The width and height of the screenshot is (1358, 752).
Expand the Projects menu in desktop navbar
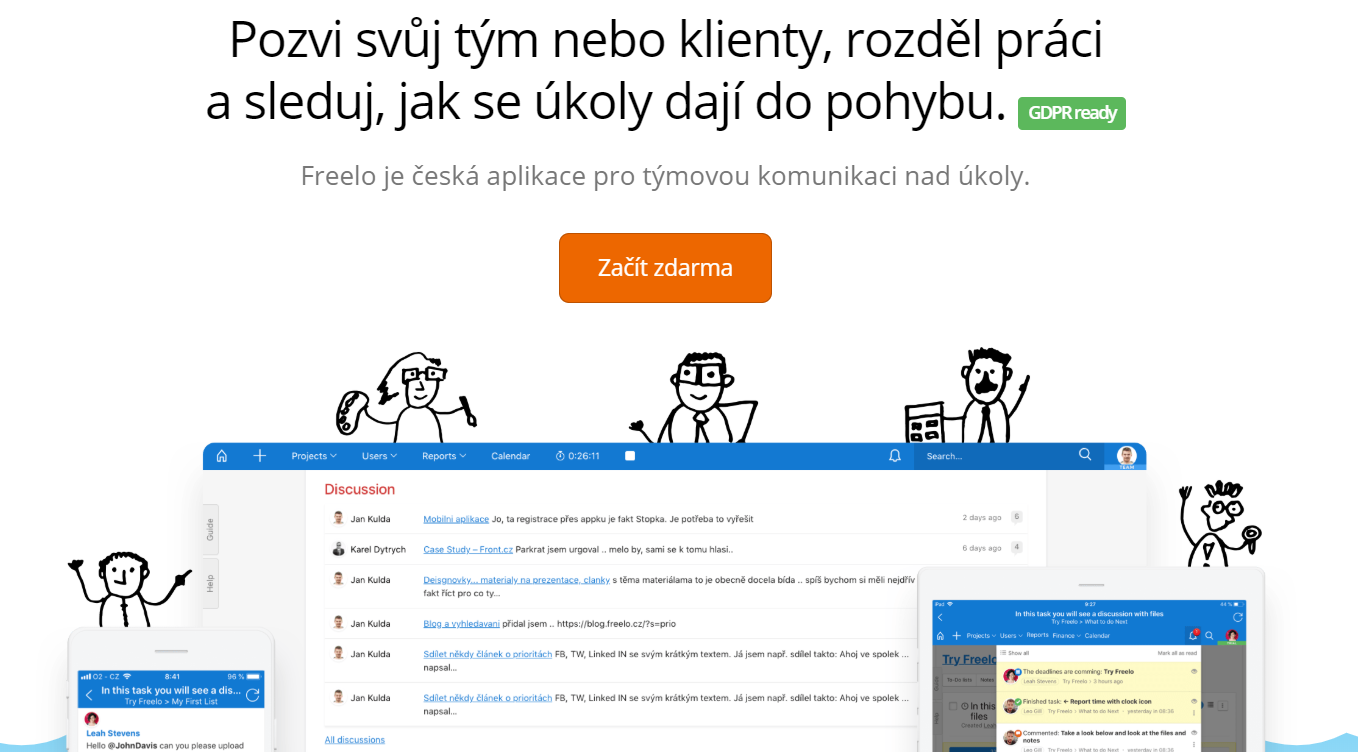[314, 456]
